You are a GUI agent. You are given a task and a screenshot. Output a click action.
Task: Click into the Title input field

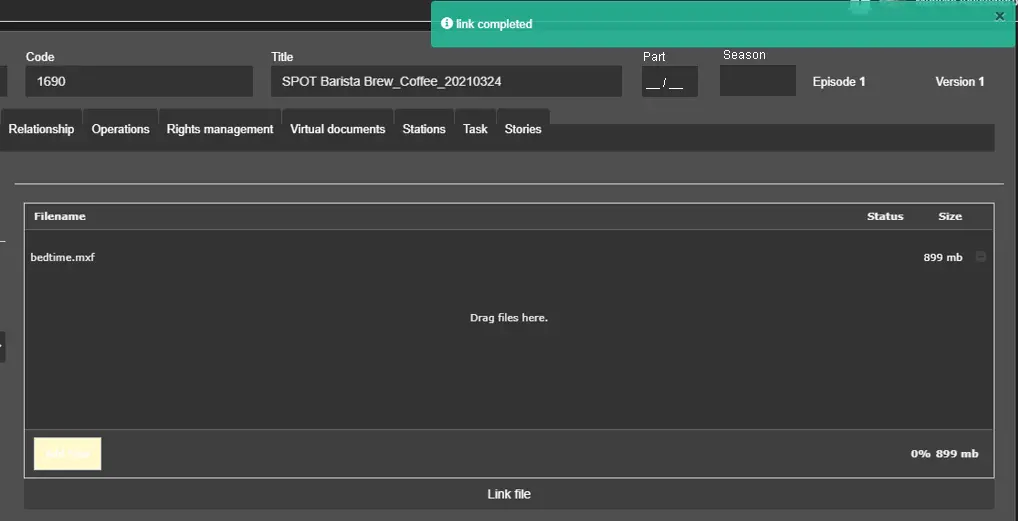[446, 82]
